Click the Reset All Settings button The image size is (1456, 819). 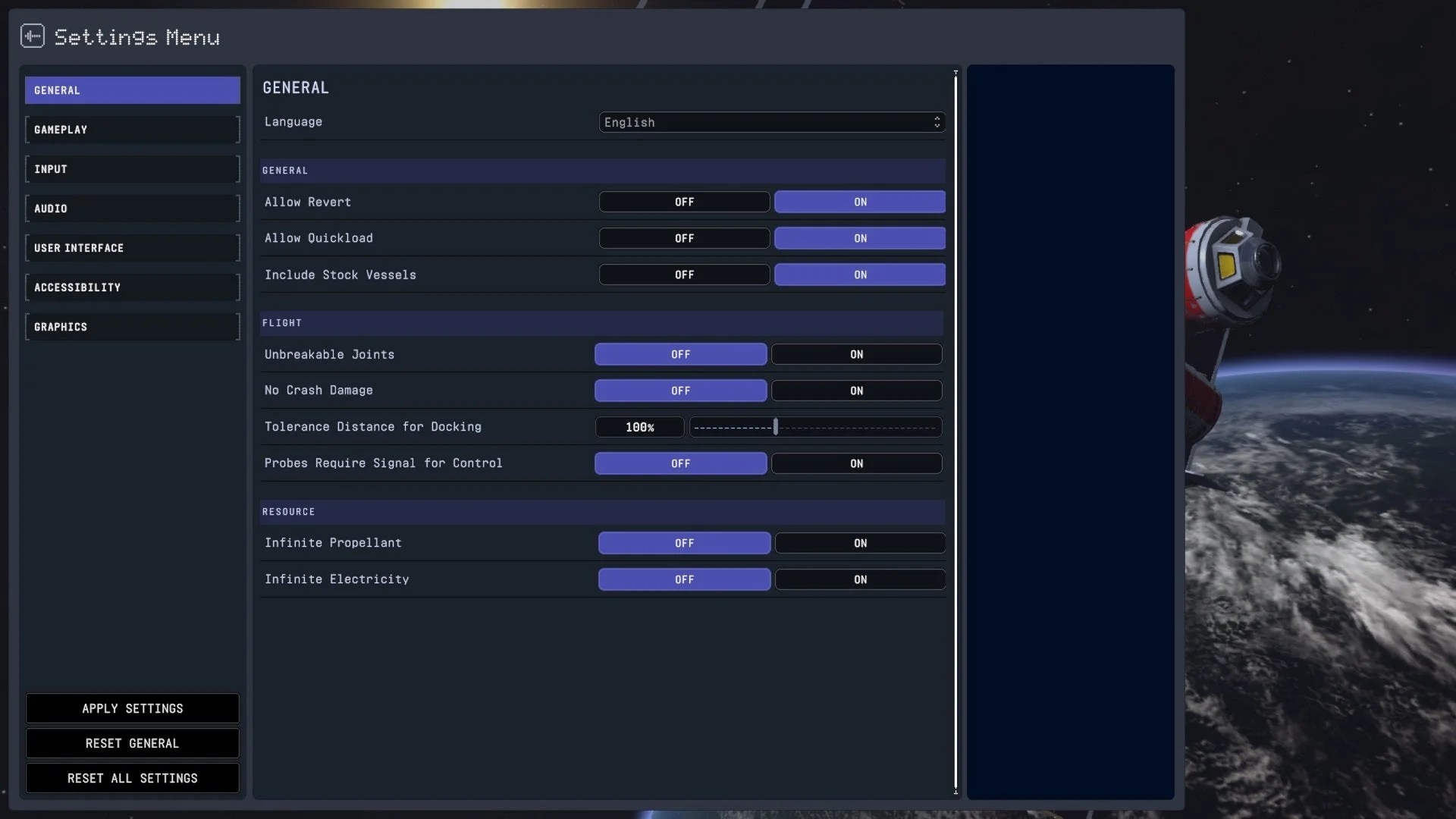132,778
